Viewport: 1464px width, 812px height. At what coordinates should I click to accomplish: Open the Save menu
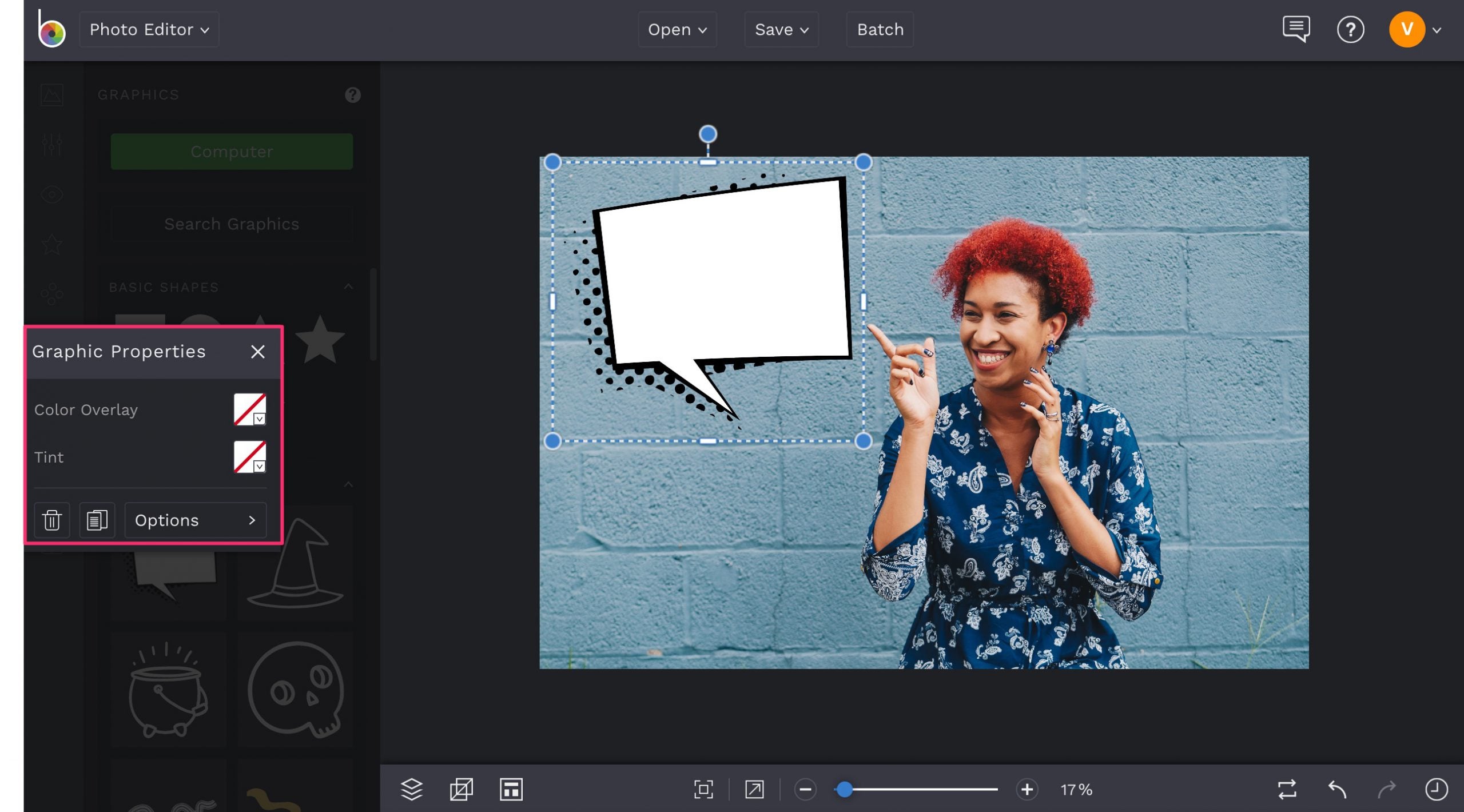point(781,30)
